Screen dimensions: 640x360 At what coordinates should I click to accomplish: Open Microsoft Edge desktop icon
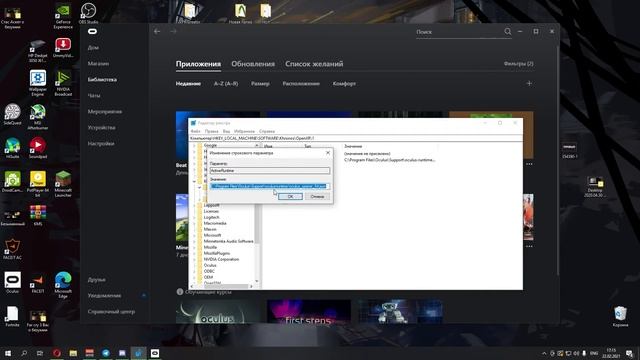coord(63,284)
